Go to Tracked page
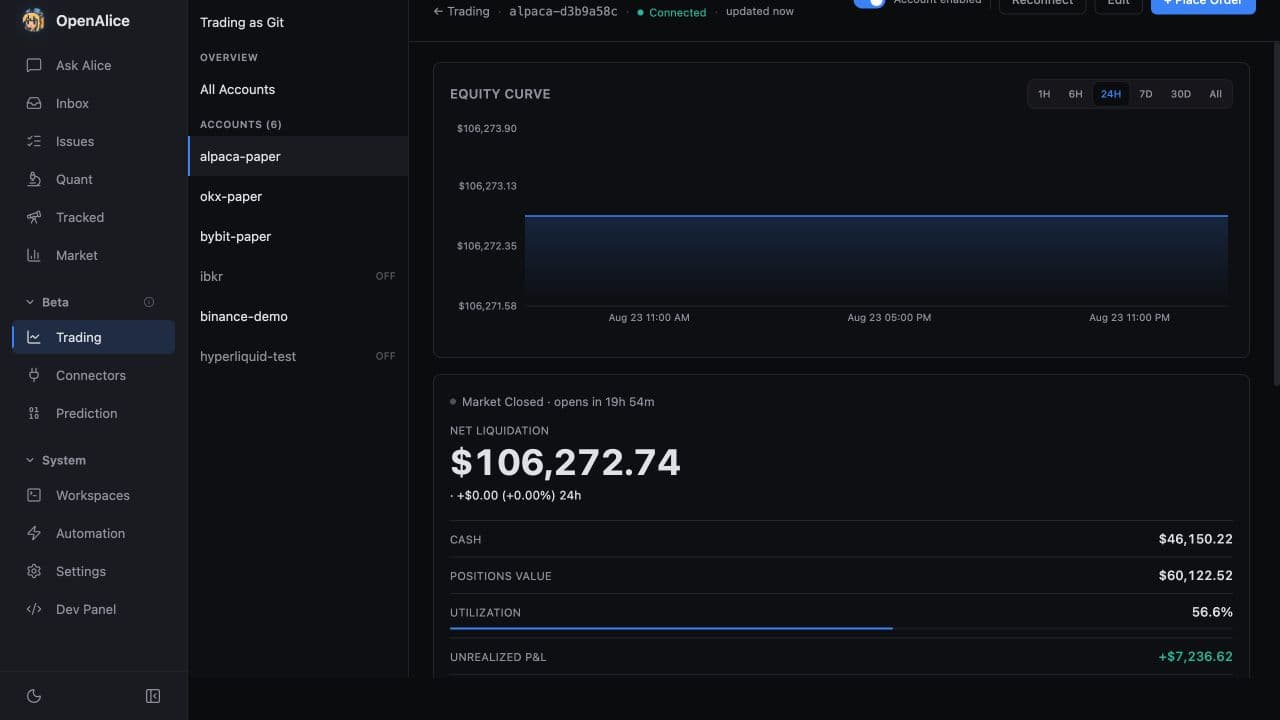The image size is (1280, 720). 94,217
